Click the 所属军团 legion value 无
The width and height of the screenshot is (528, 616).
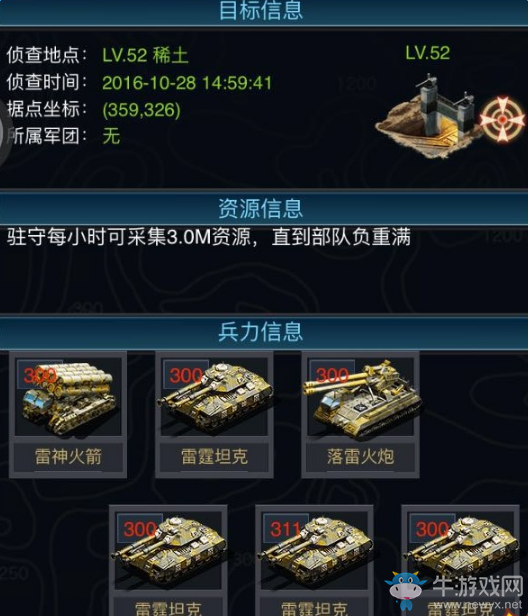(111, 136)
